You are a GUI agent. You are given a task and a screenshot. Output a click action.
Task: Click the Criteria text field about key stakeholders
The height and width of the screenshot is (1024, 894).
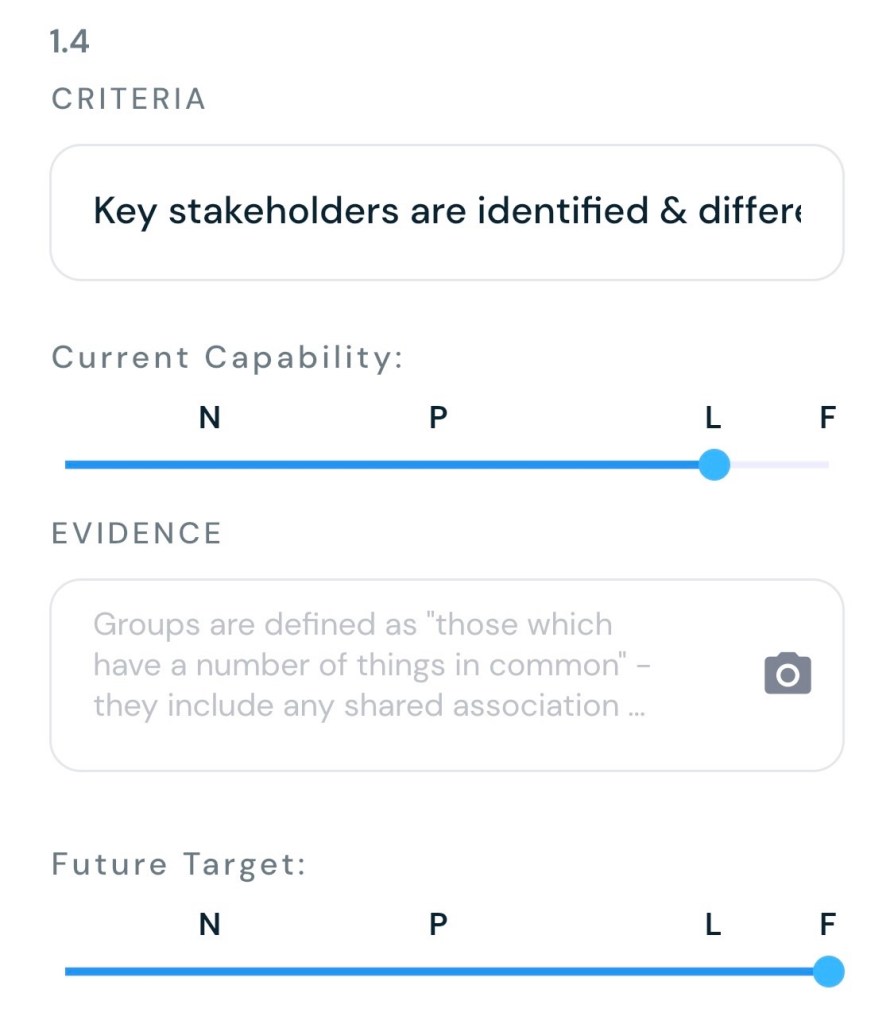(x=447, y=212)
